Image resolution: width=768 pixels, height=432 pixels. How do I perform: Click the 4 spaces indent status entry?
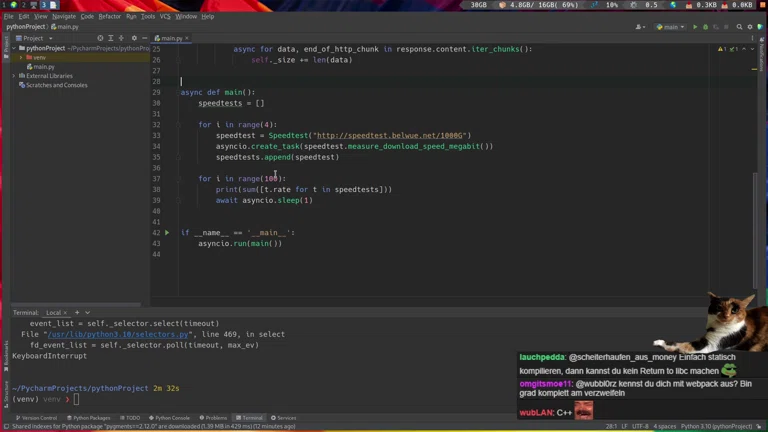(x=665, y=427)
